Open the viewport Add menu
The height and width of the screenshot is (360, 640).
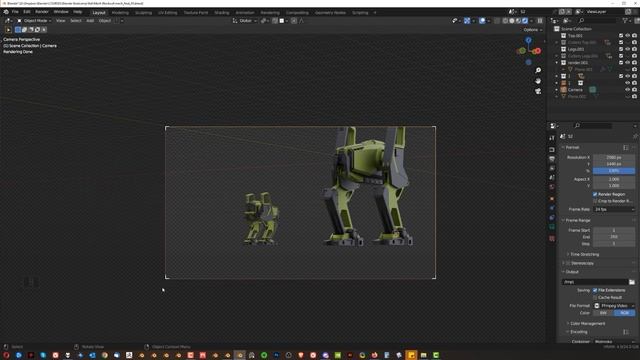point(90,20)
